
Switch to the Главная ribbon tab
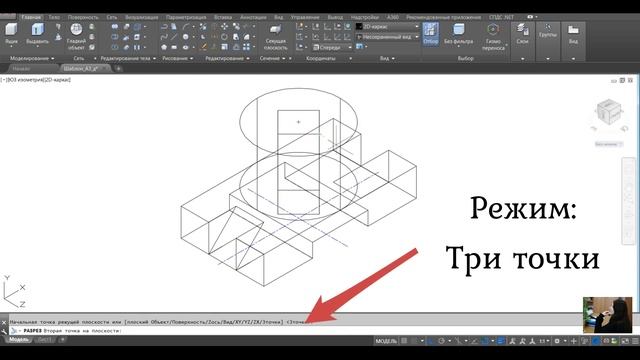[31, 17]
